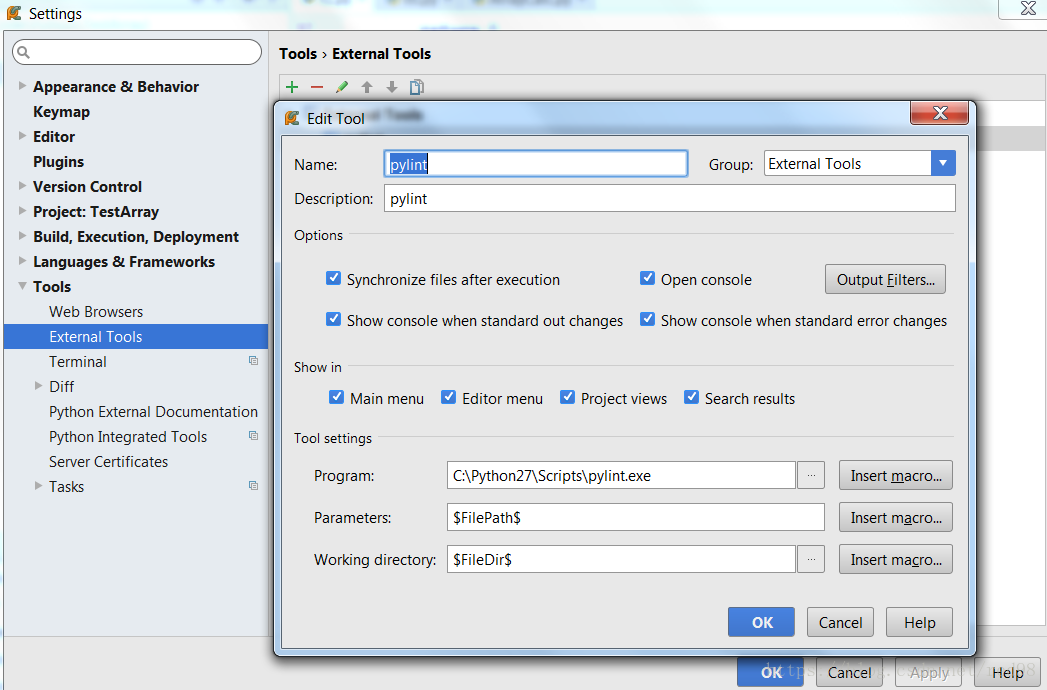Cancel the Edit Tool dialog
Screen dimensions: 1047x690
[x=840, y=623]
